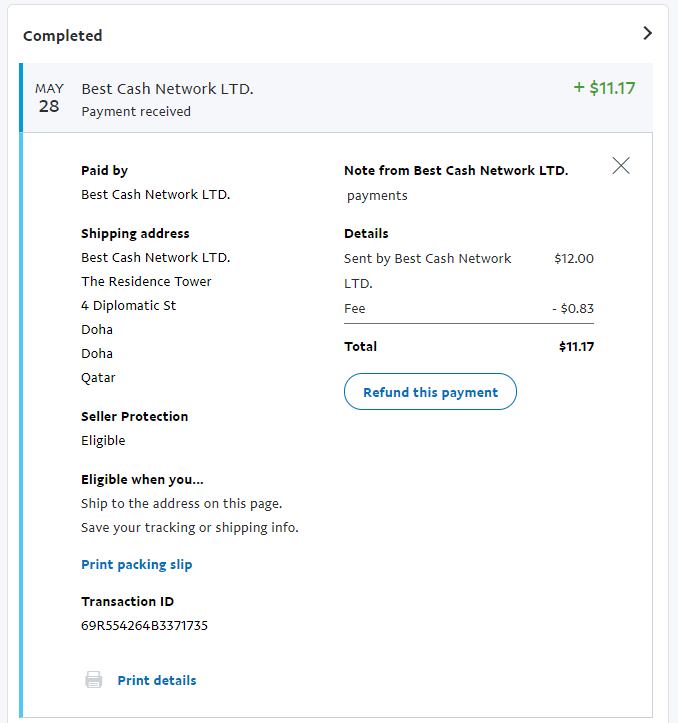Click the $12.00 sent amount

pyautogui.click(x=574, y=259)
